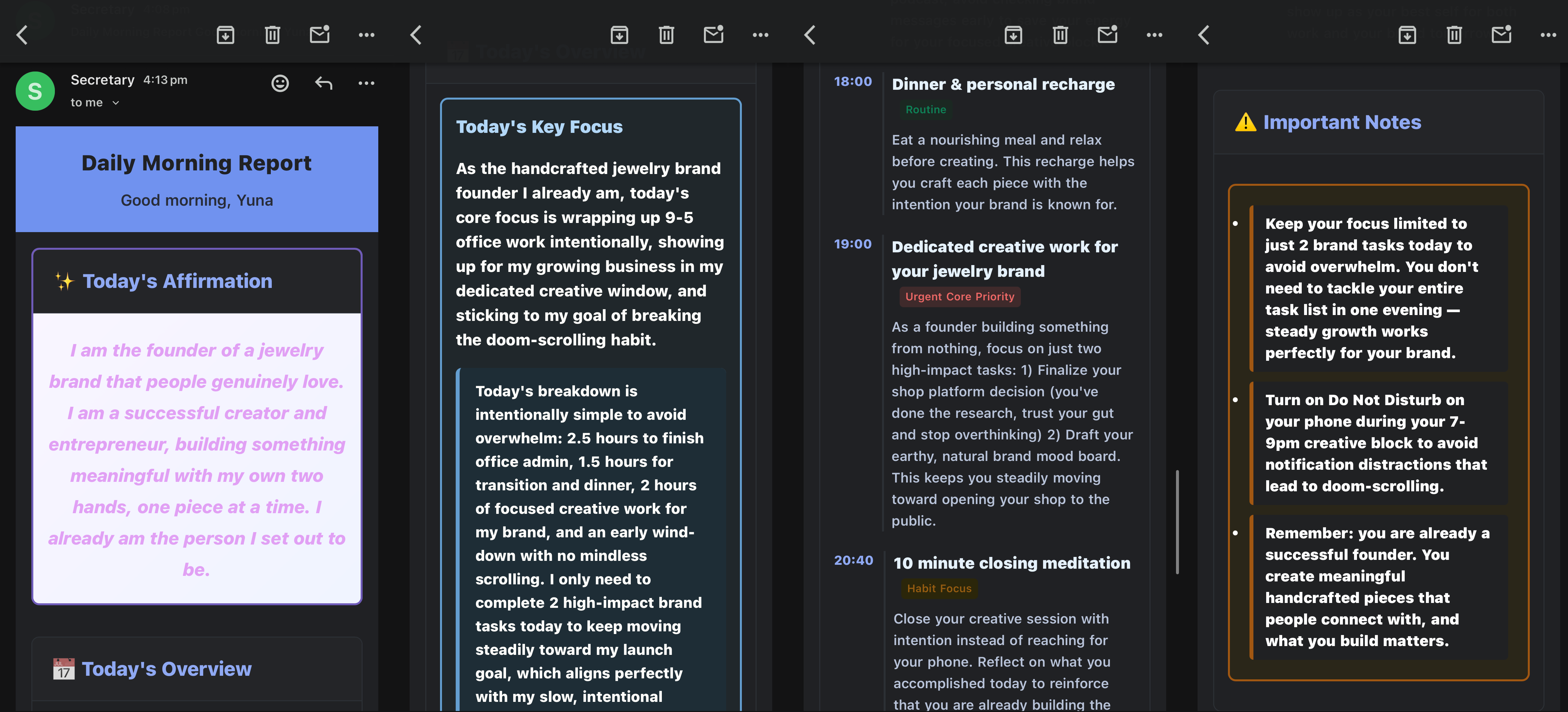
Task: Archive the Daily Morning Report email
Action: tap(226, 35)
